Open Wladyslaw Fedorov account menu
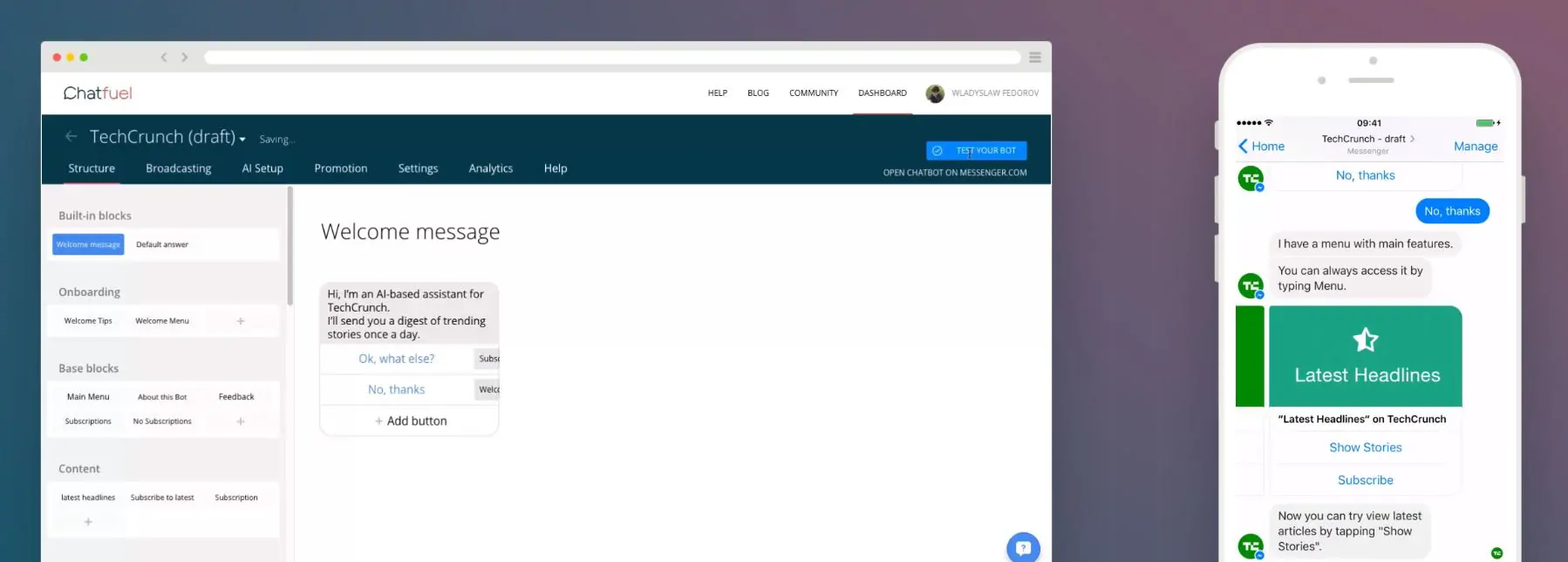The image size is (1568, 562). coord(995,93)
